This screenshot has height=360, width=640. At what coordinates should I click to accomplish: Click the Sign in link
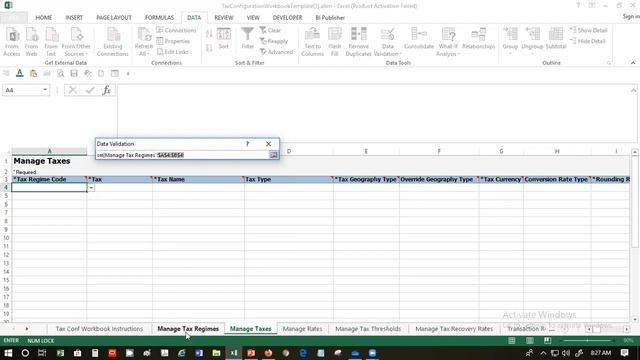tap(631, 16)
